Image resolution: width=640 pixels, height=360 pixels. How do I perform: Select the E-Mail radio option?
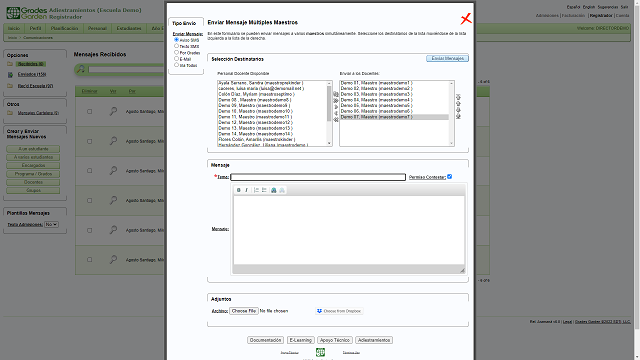pos(176,59)
